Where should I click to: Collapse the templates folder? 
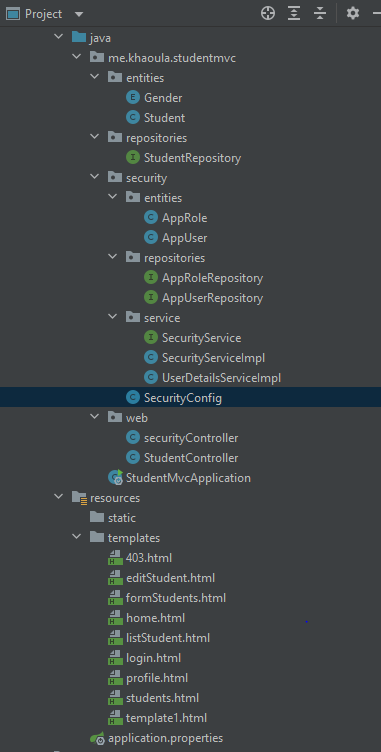(77, 538)
